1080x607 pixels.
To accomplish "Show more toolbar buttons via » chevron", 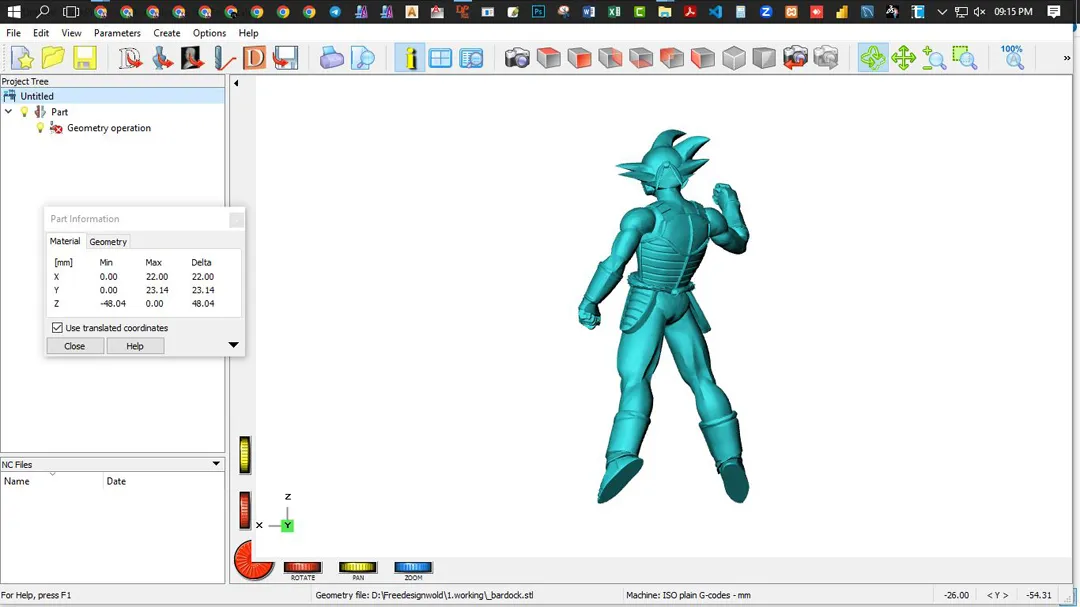I will click(1067, 59).
